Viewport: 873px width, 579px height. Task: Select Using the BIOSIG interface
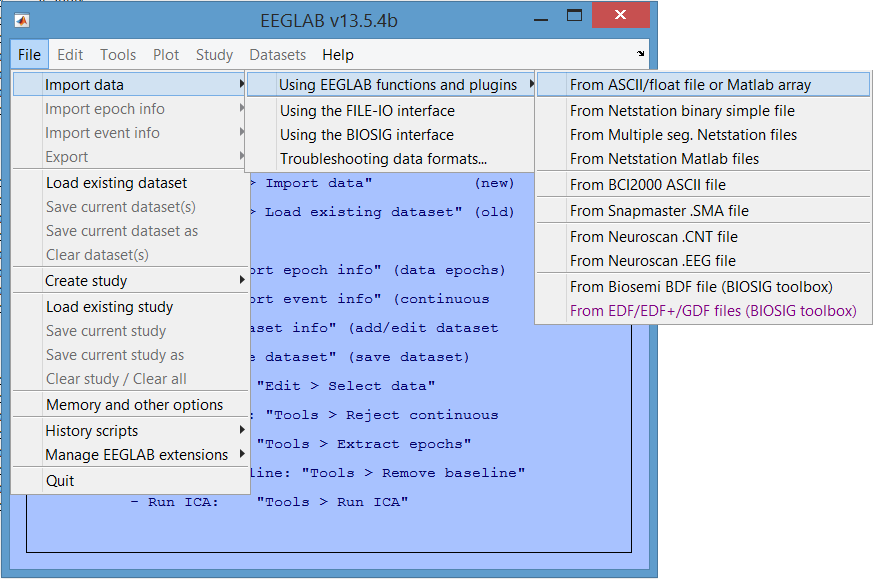tap(390, 135)
